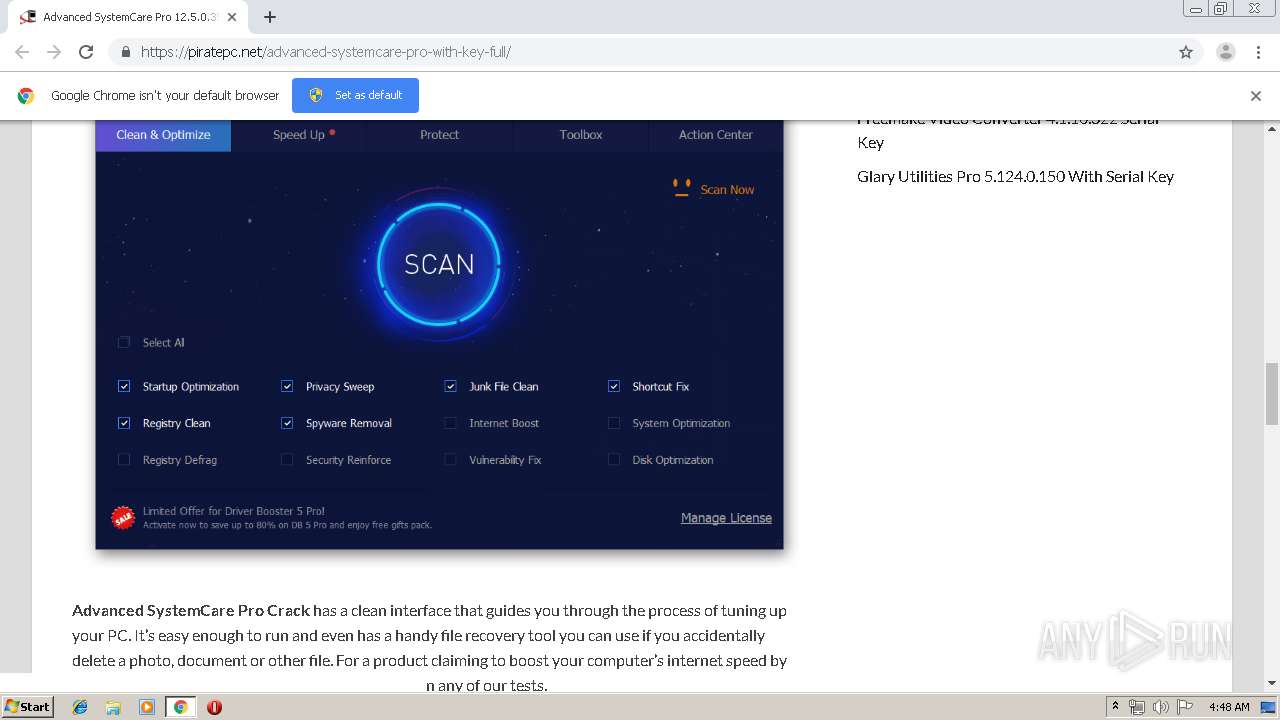Set Chrome as default browser
This screenshot has height=720, width=1280.
(355, 95)
